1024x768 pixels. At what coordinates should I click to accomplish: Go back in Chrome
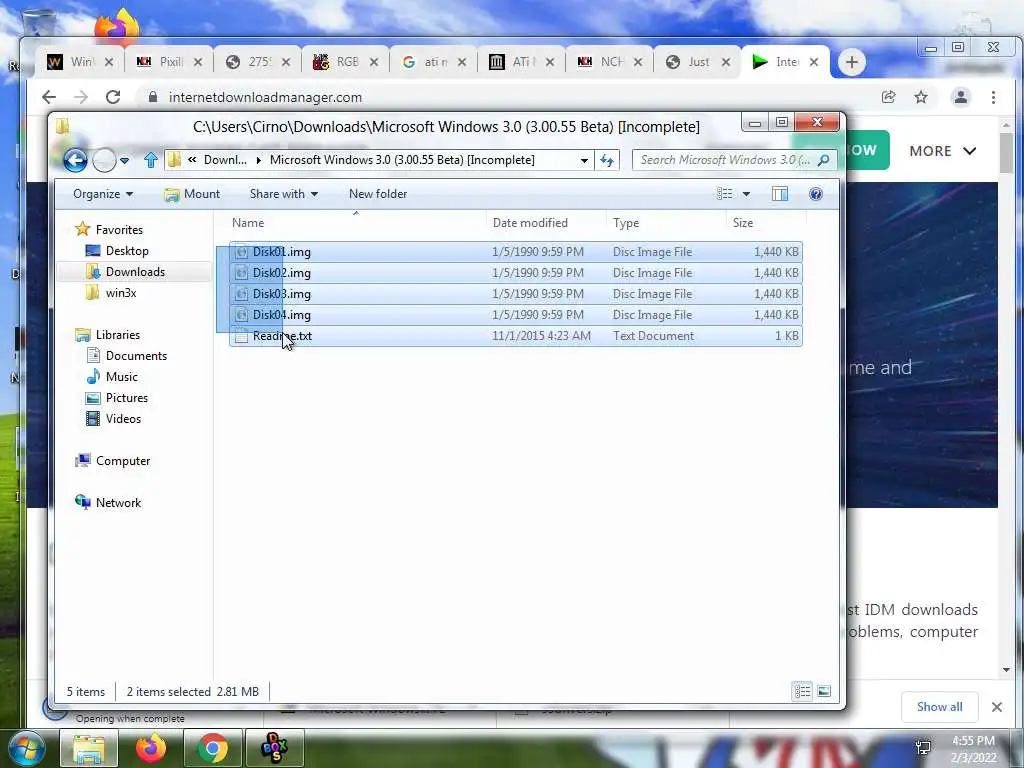coord(49,97)
